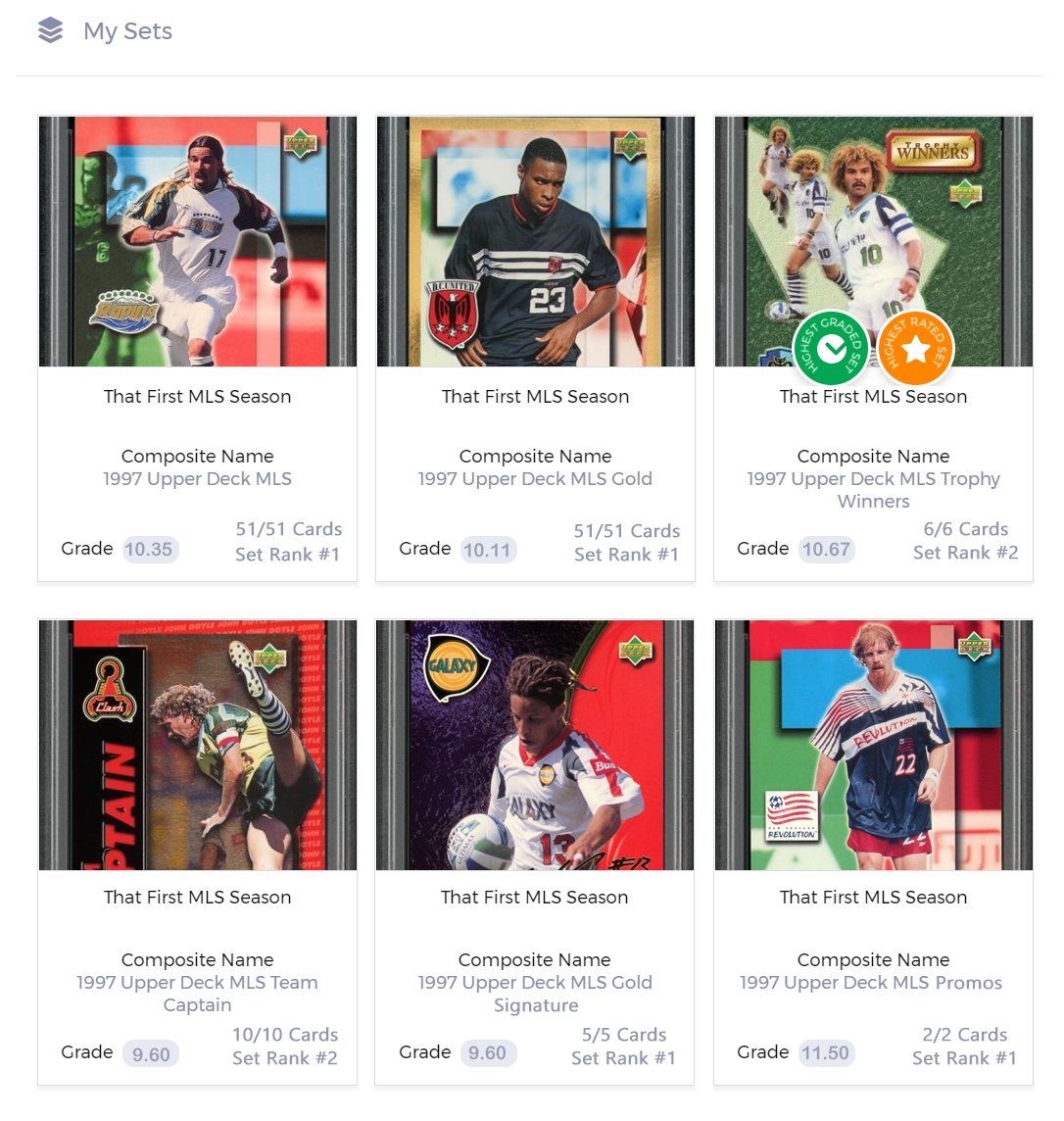Open the Trophy Winners card image
The width and height of the screenshot is (1064, 1121).
(873, 242)
